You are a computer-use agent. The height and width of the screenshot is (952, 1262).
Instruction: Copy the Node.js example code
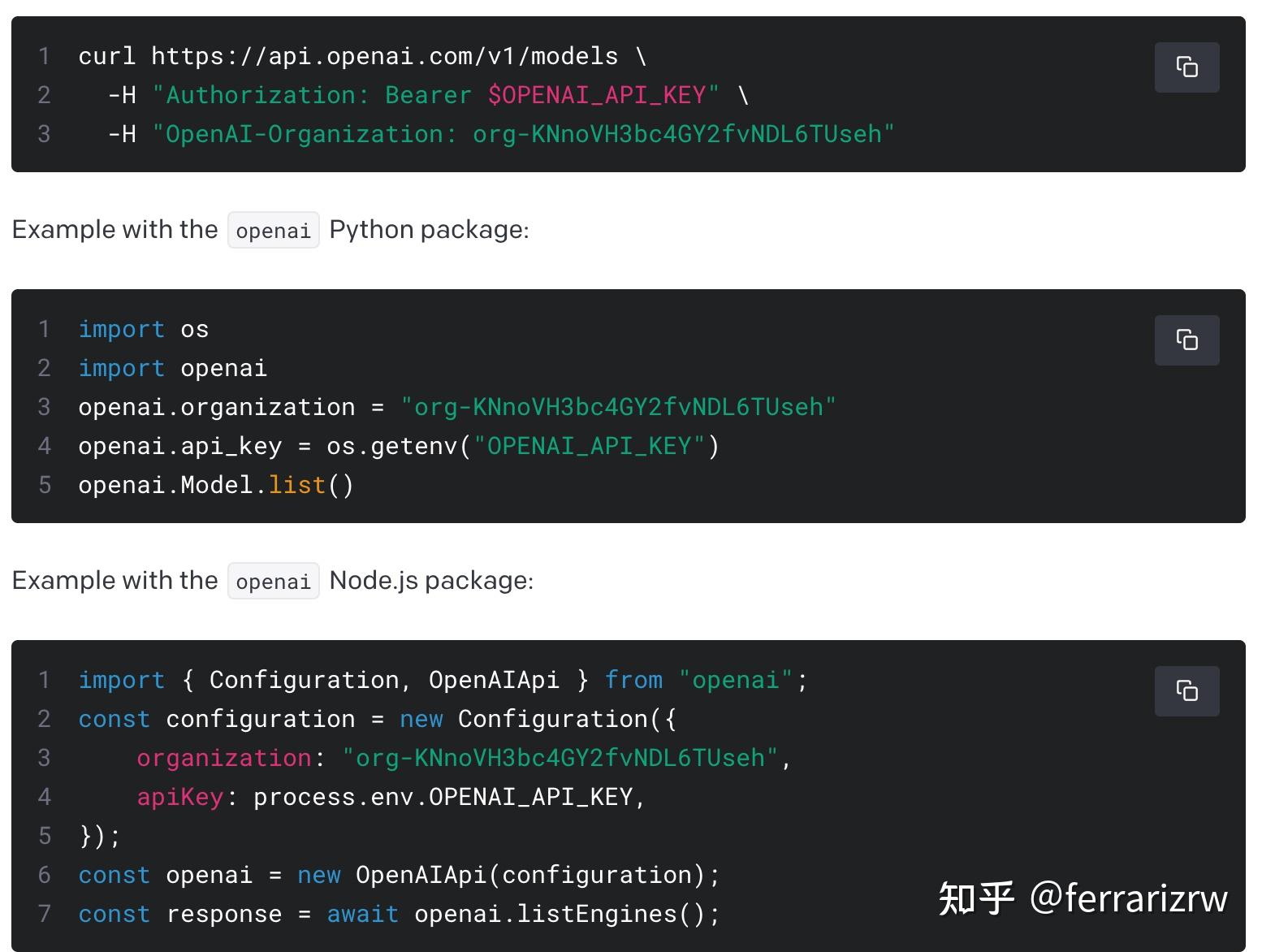point(1186,690)
